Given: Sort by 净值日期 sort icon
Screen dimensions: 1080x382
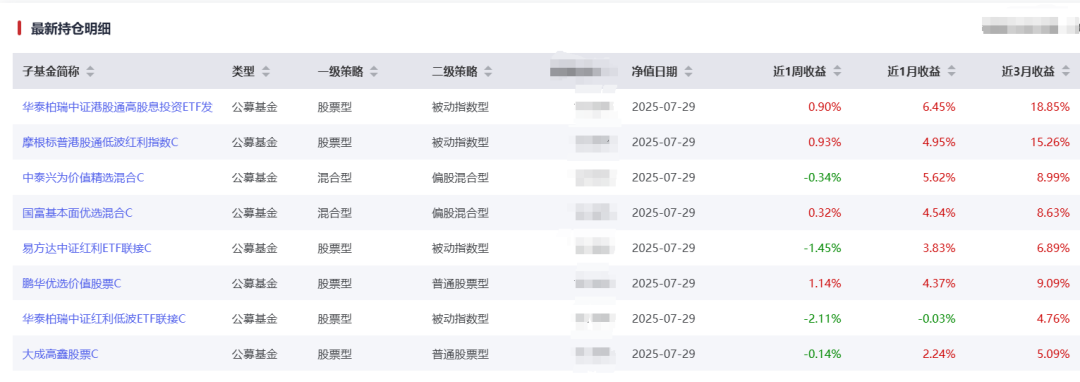Looking at the screenshot, I should [x=688, y=72].
